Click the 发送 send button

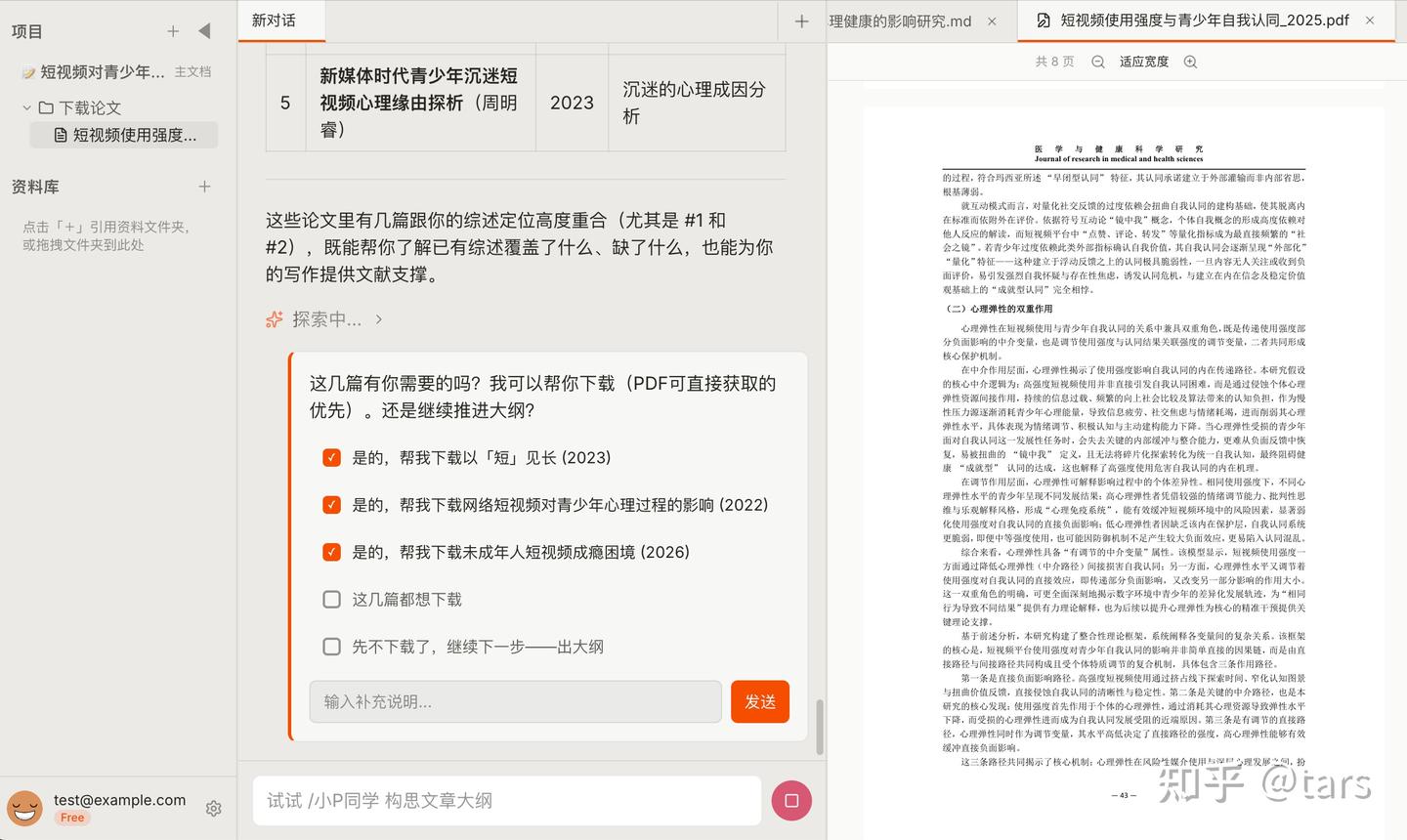(x=759, y=701)
